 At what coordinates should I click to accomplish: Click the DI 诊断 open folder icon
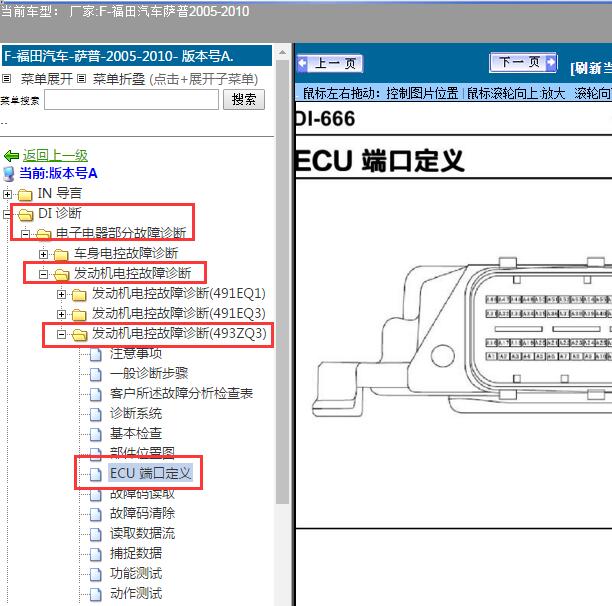click(26, 214)
